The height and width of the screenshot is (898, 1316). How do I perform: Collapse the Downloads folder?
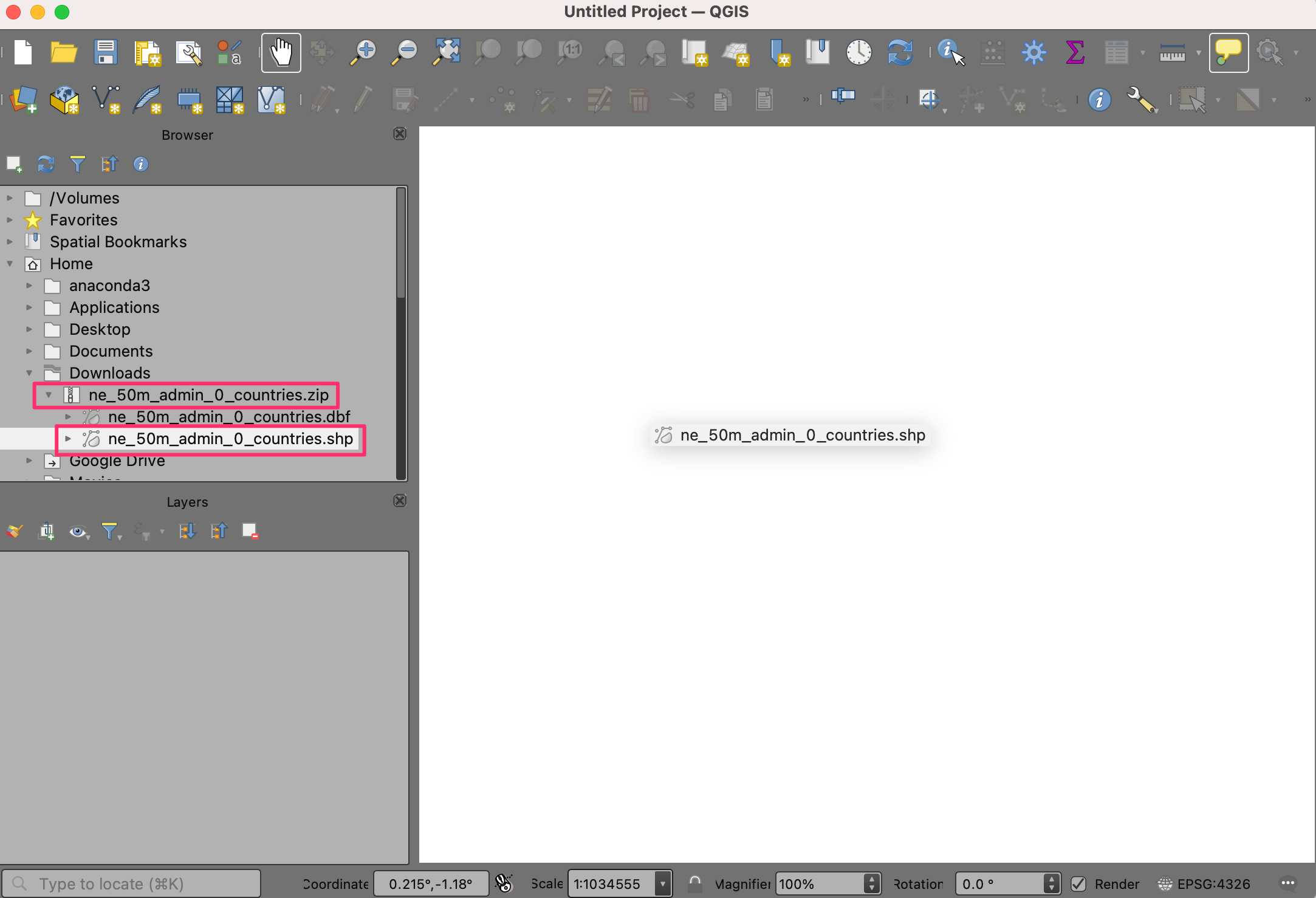click(29, 373)
